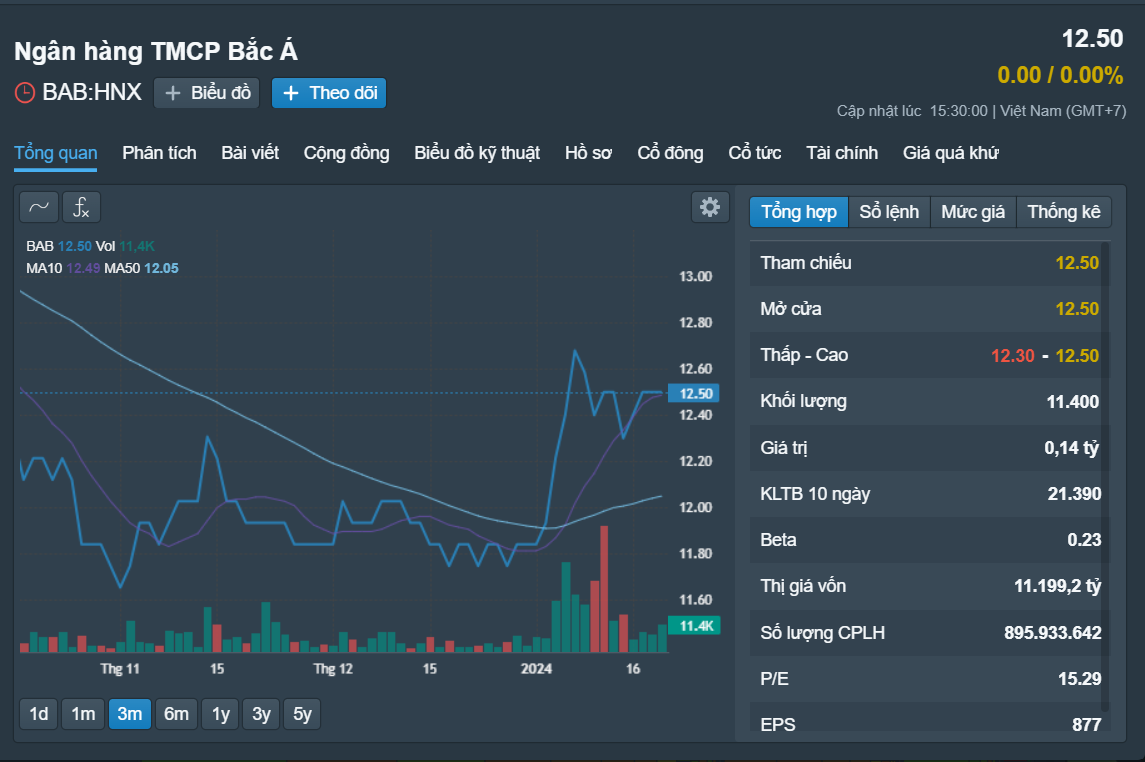Select the Tổng hợp panel tab
Viewport: 1145px width, 762px height.
tap(799, 212)
